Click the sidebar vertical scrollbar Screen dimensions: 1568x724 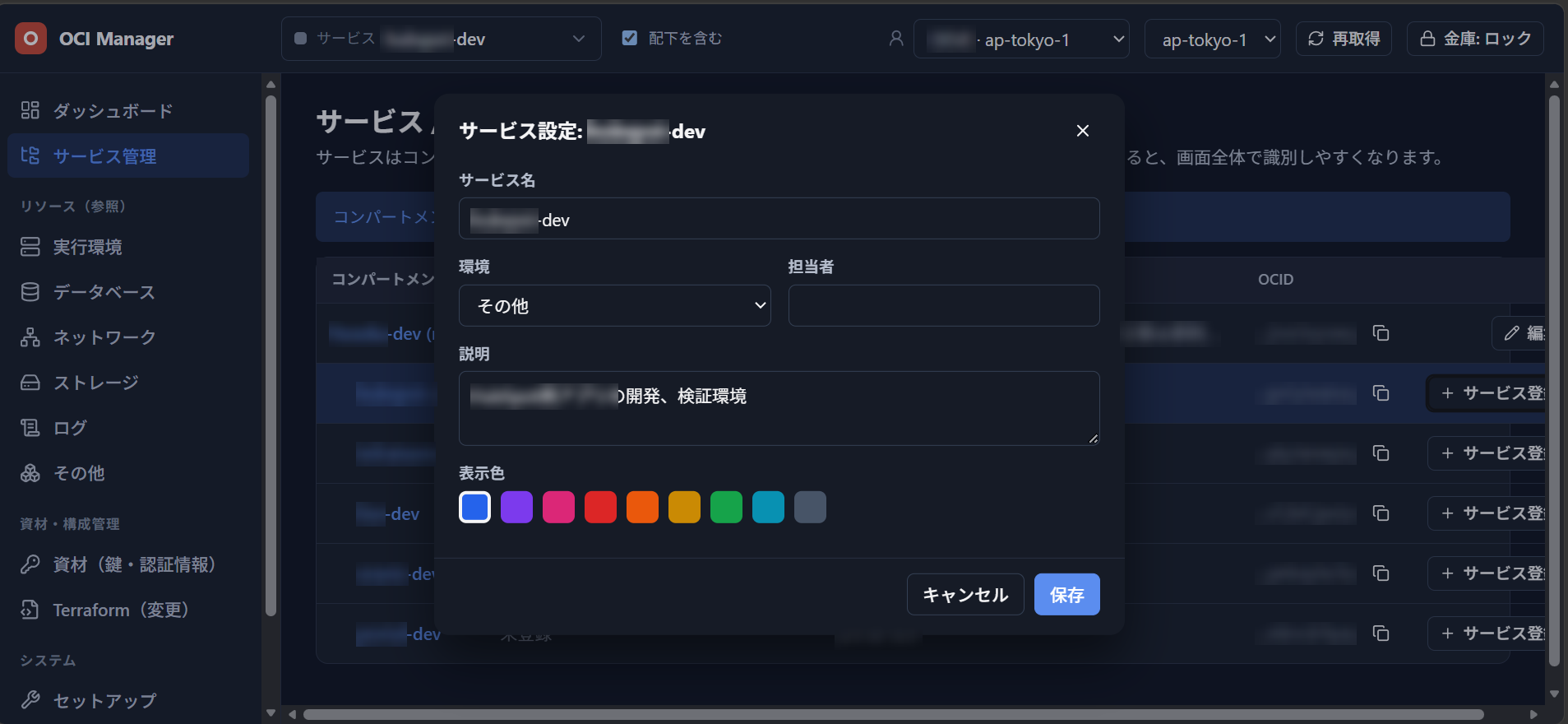click(x=271, y=356)
